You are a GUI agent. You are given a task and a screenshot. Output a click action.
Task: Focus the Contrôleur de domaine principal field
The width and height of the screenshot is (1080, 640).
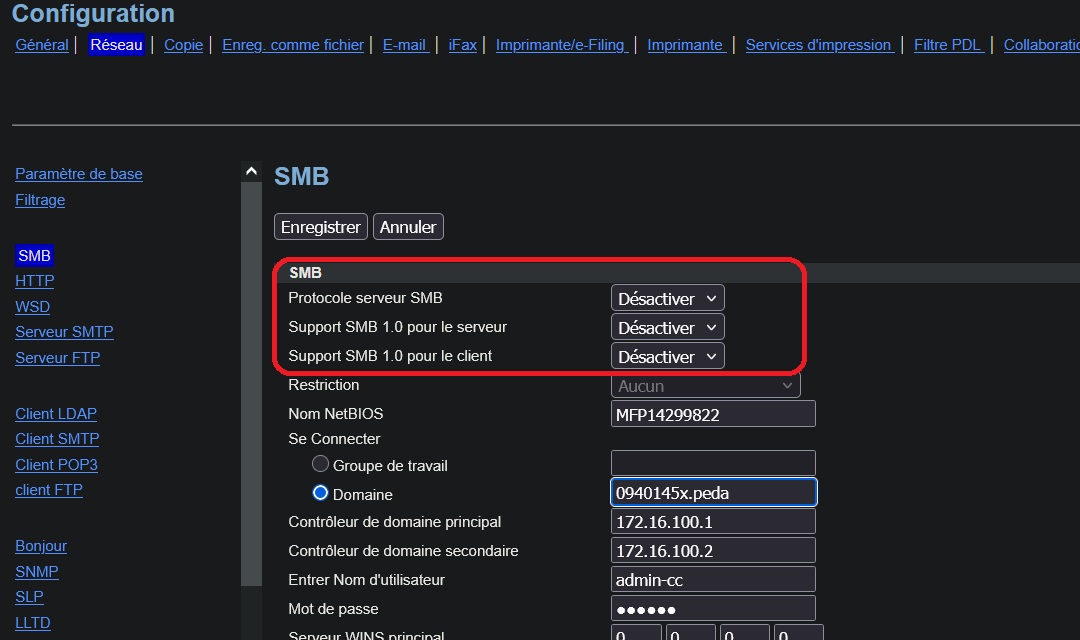(713, 522)
